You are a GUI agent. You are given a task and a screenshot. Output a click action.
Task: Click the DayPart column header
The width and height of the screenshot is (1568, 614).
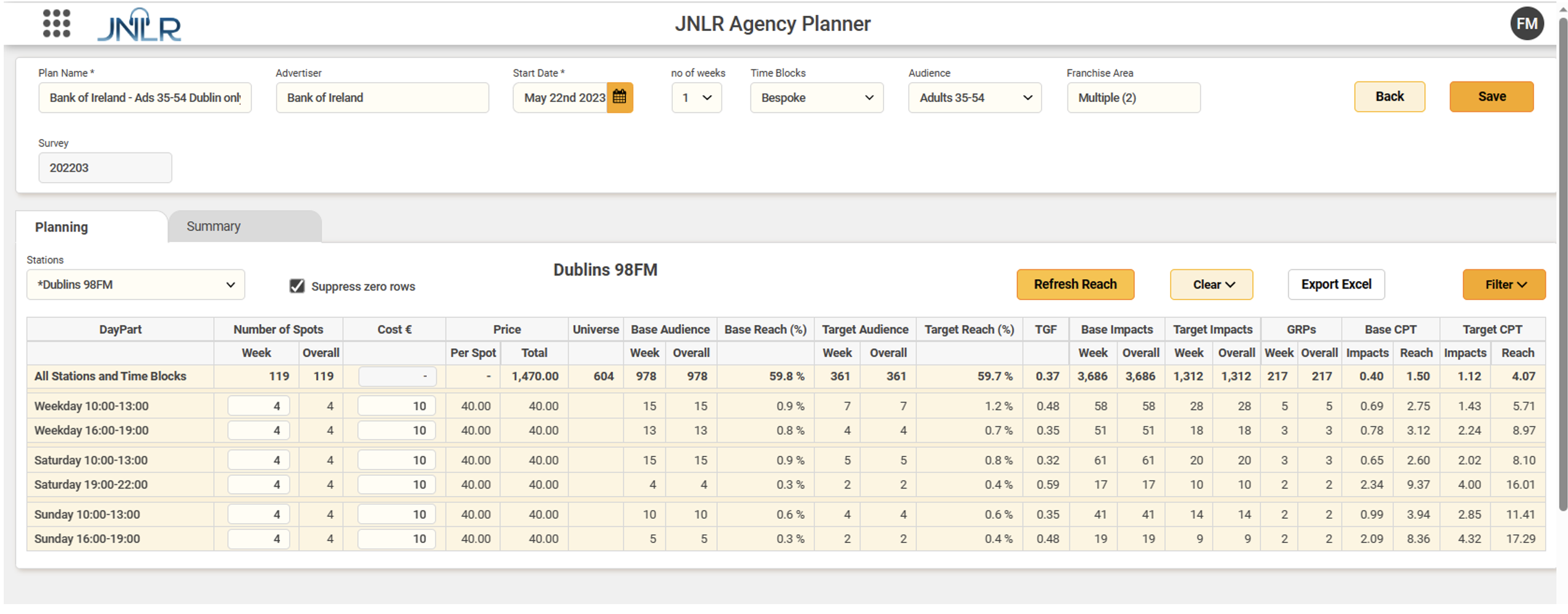(120, 329)
